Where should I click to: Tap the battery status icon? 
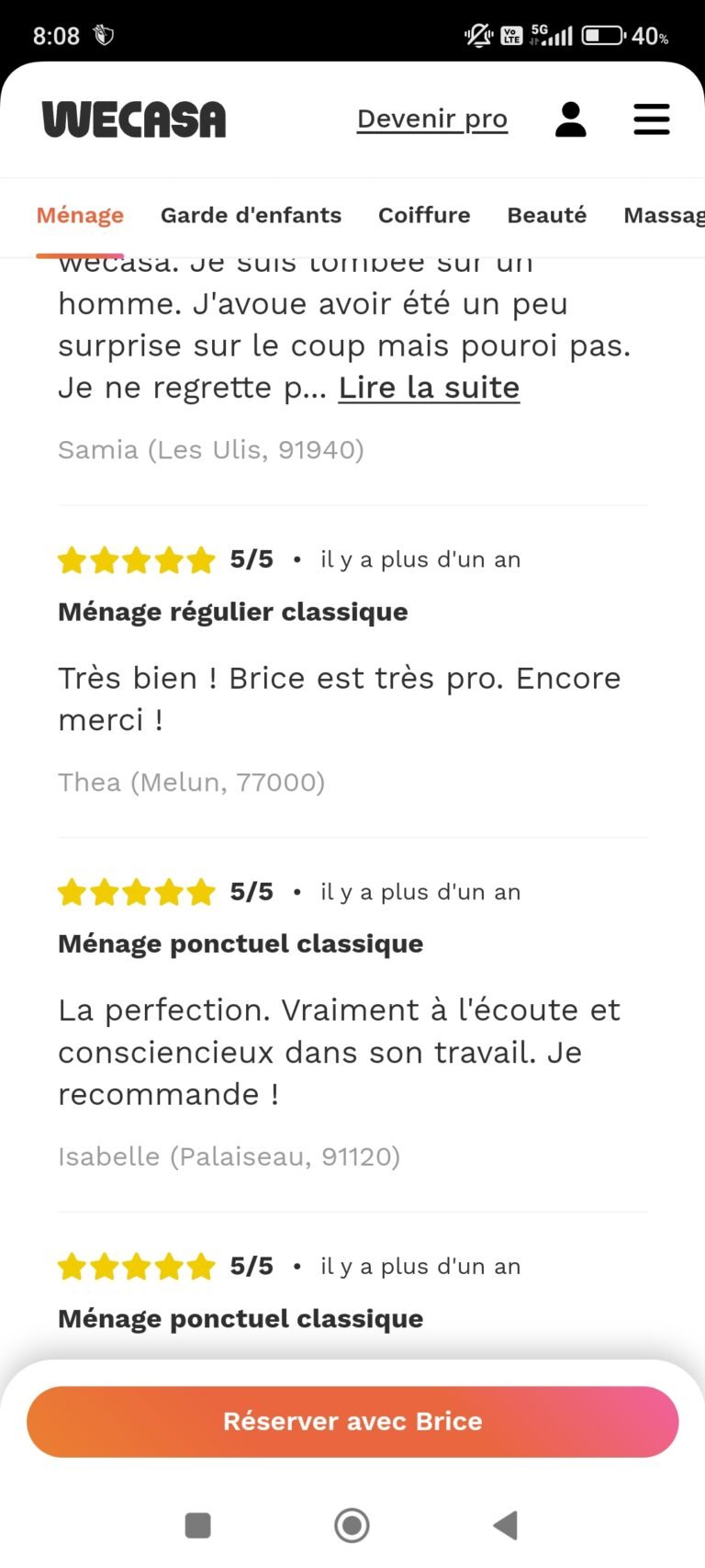coord(604,36)
